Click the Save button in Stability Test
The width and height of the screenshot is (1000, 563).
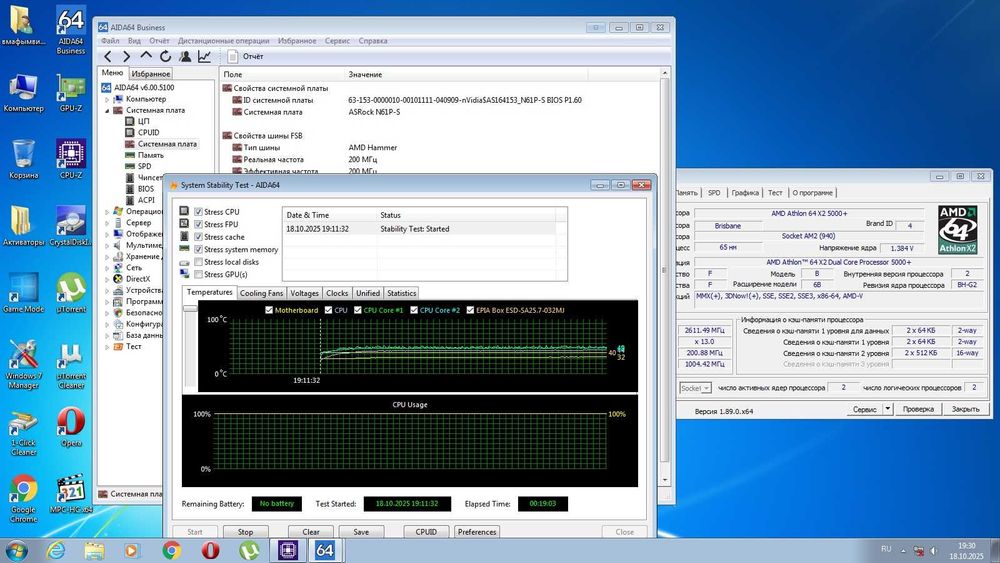(x=361, y=532)
